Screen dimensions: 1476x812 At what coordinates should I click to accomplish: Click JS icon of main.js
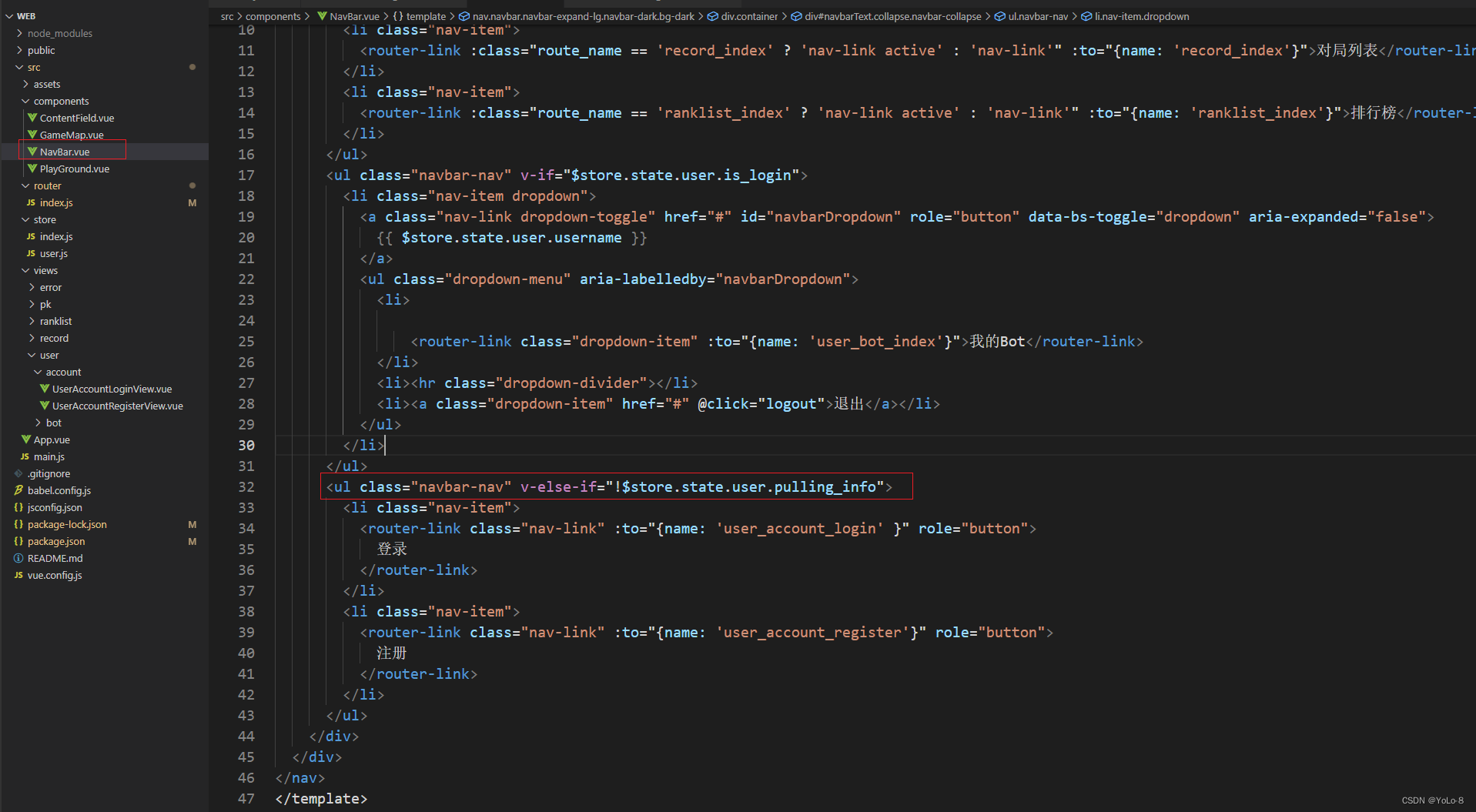point(25,456)
